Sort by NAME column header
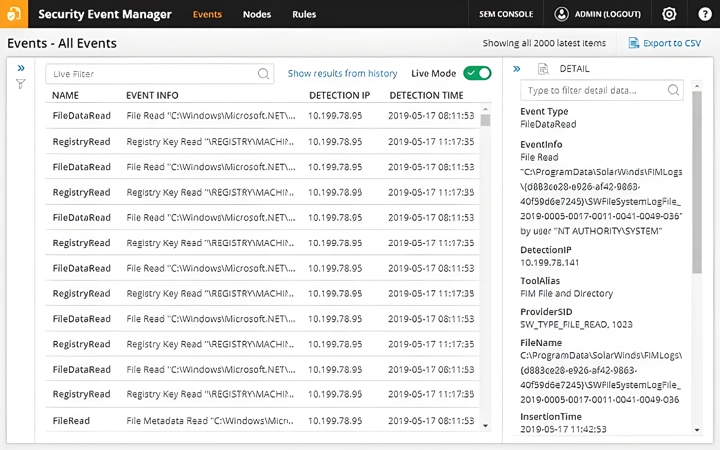Image resolution: width=720 pixels, height=450 pixels. [x=65, y=96]
